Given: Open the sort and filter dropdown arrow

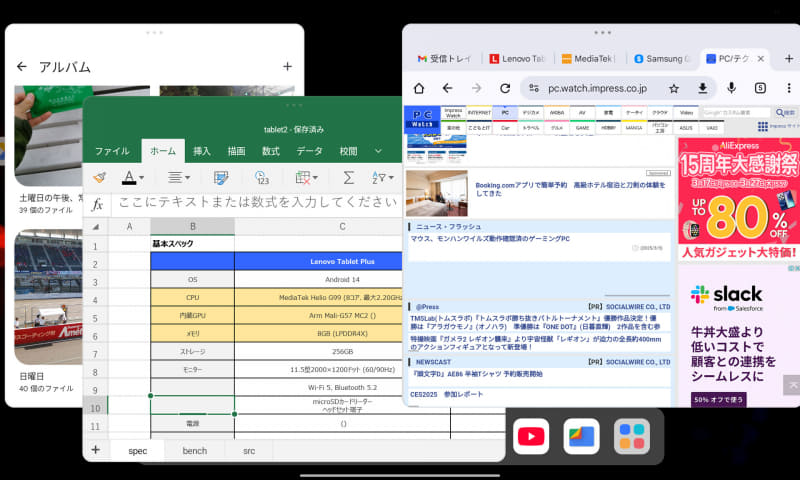Looking at the screenshot, I should tap(391, 178).
